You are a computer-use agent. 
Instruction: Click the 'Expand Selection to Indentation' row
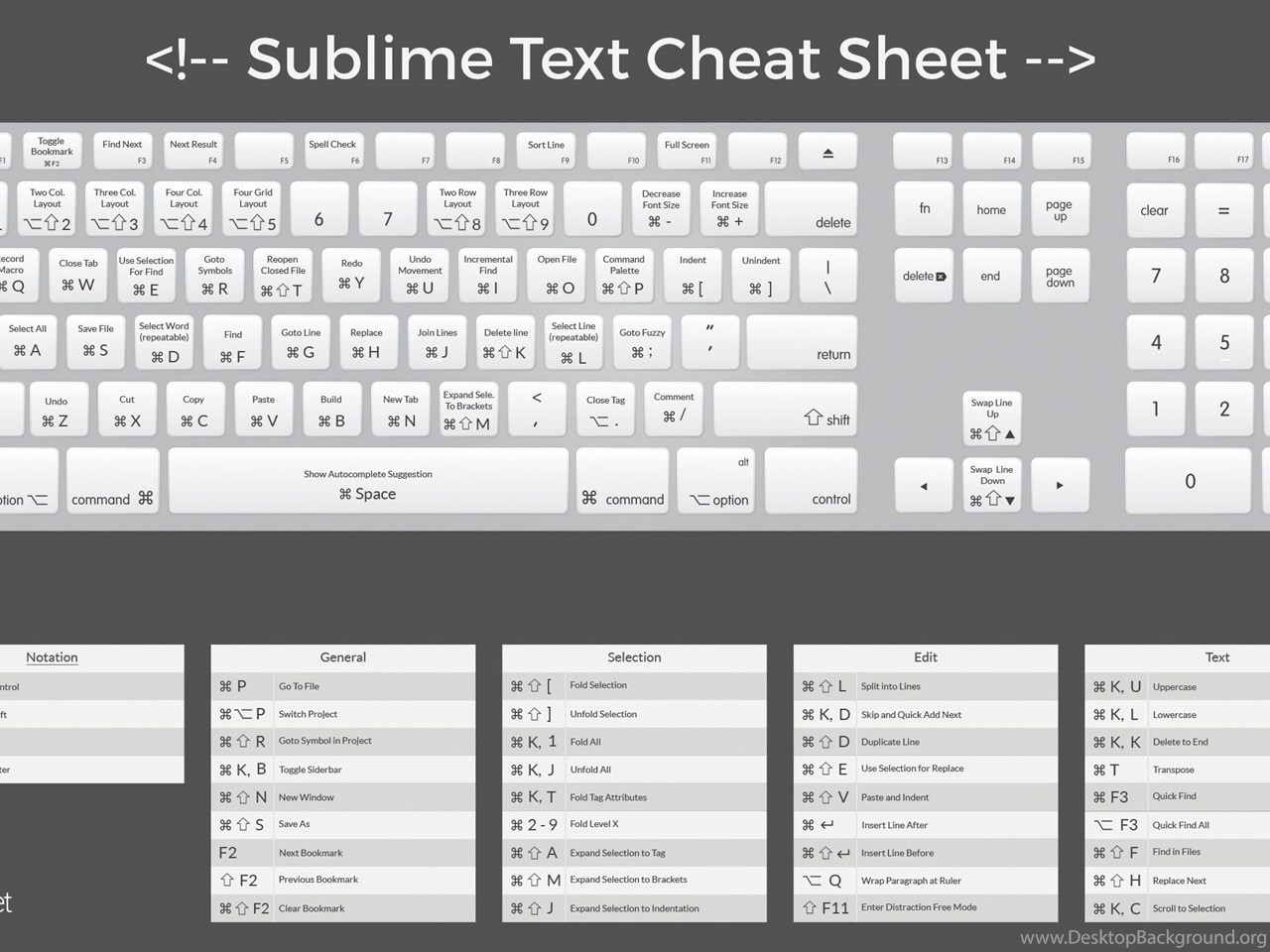(634, 908)
